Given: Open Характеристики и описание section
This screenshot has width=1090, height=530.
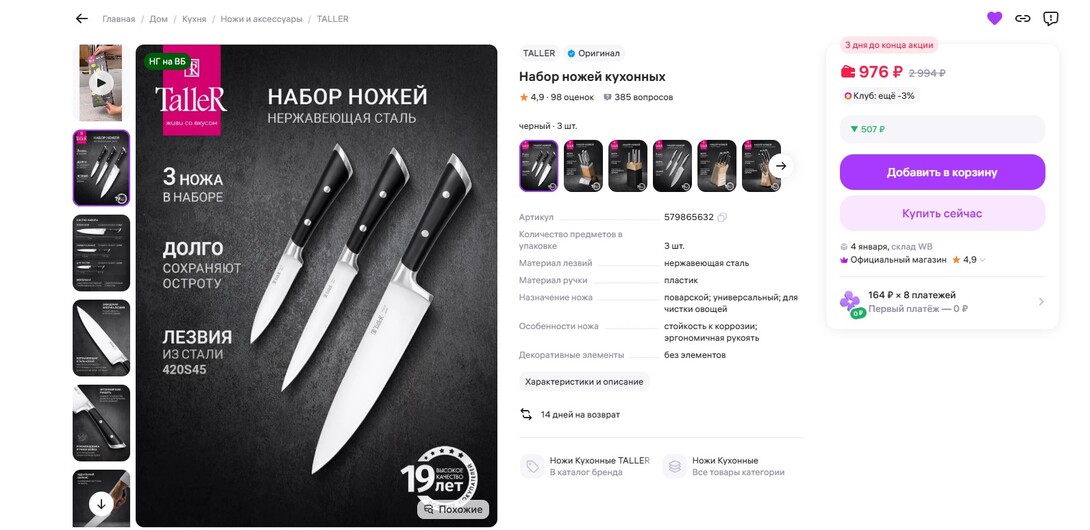Looking at the screenshot, I should [584, 381].
